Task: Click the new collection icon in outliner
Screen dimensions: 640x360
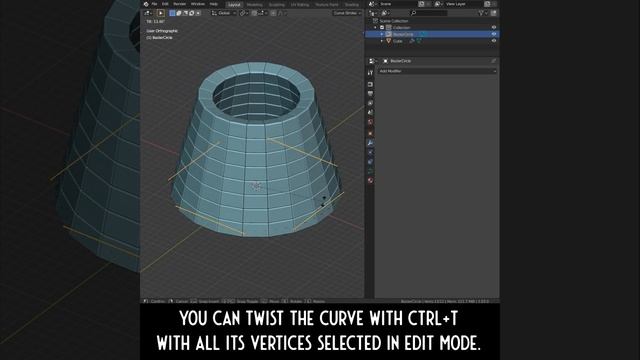Action: (493, 13)
